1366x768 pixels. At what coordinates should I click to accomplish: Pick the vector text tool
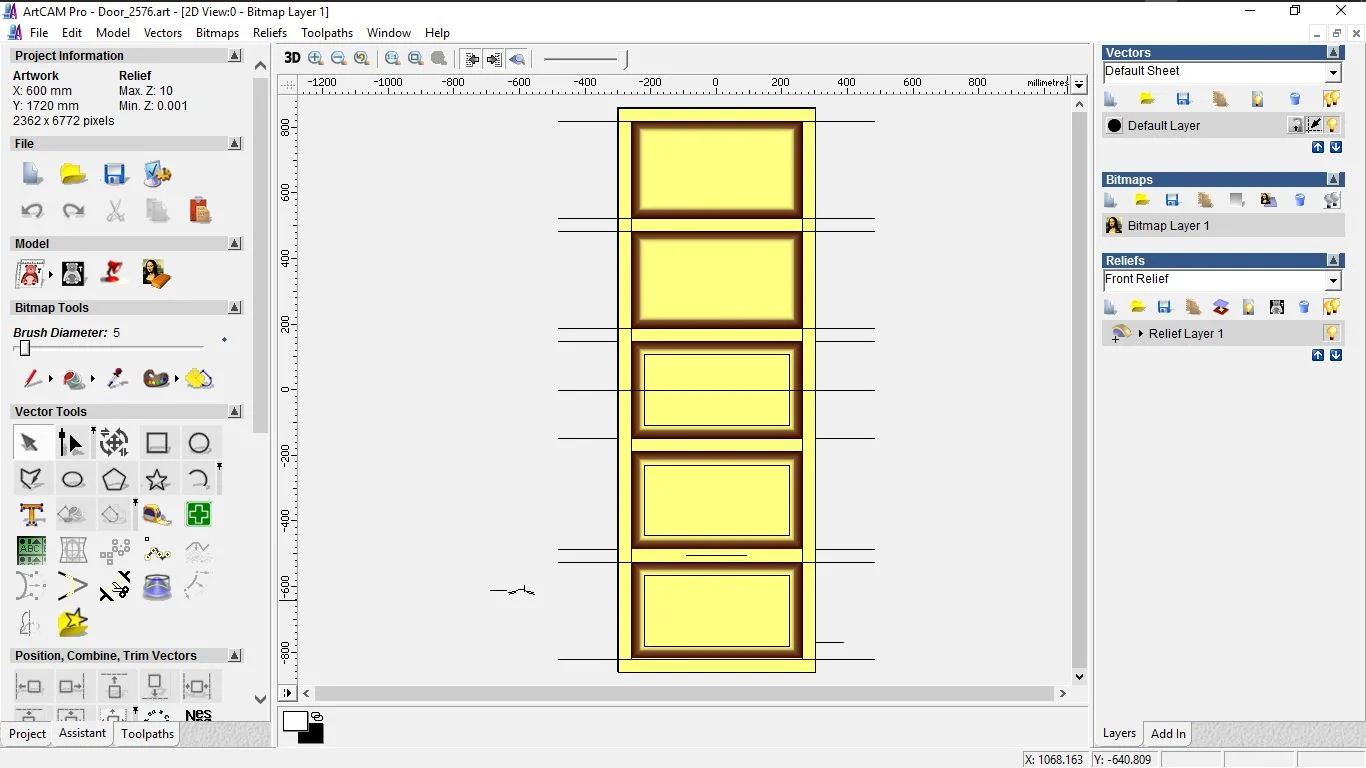tap(31, 515)
